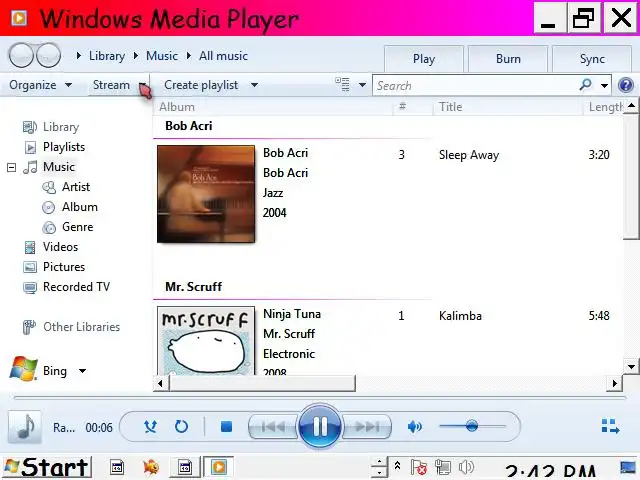Click All music in the breadcrumb
The image size is (640, 480).
(223, 56)
